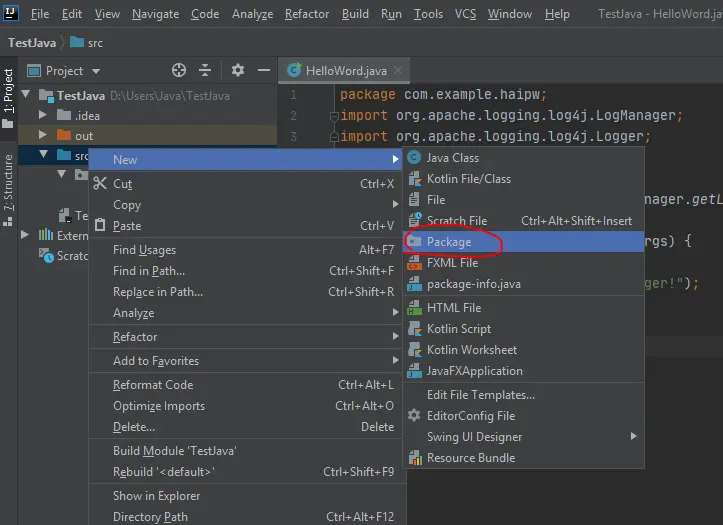Click the Kotlin Worksheet icon
723x525 pixels.
tap(415, 350)
